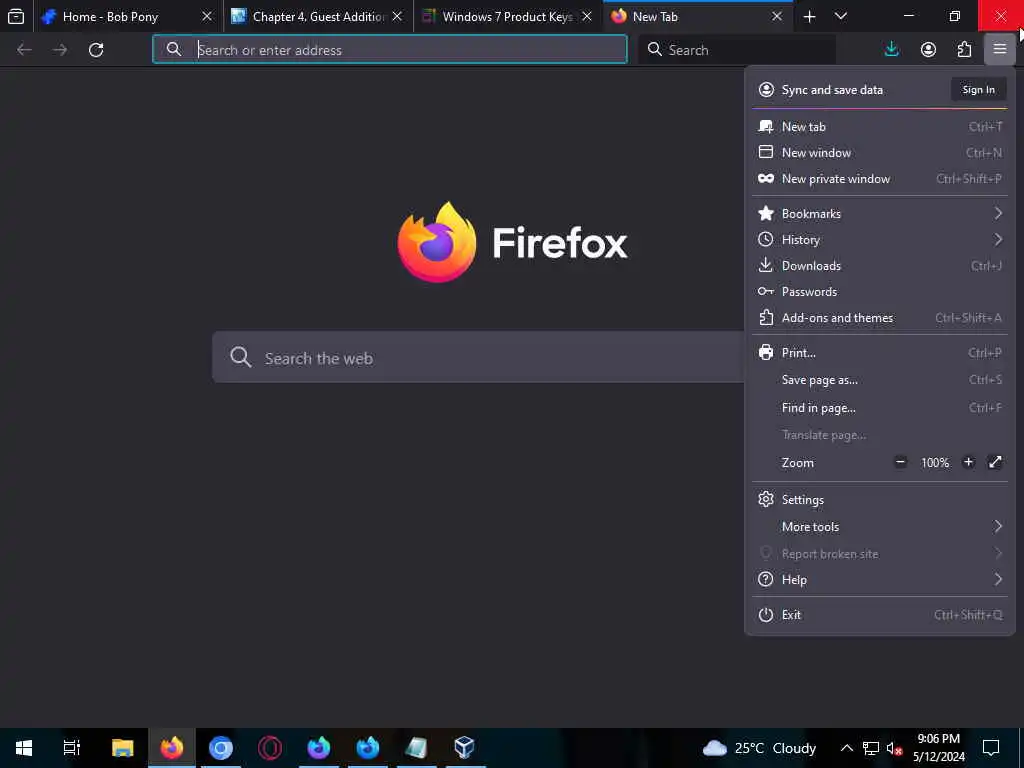Viewport: 1024px width, 768px height.
Task: Reload the page with refresh icon
Action: point(96,50)
